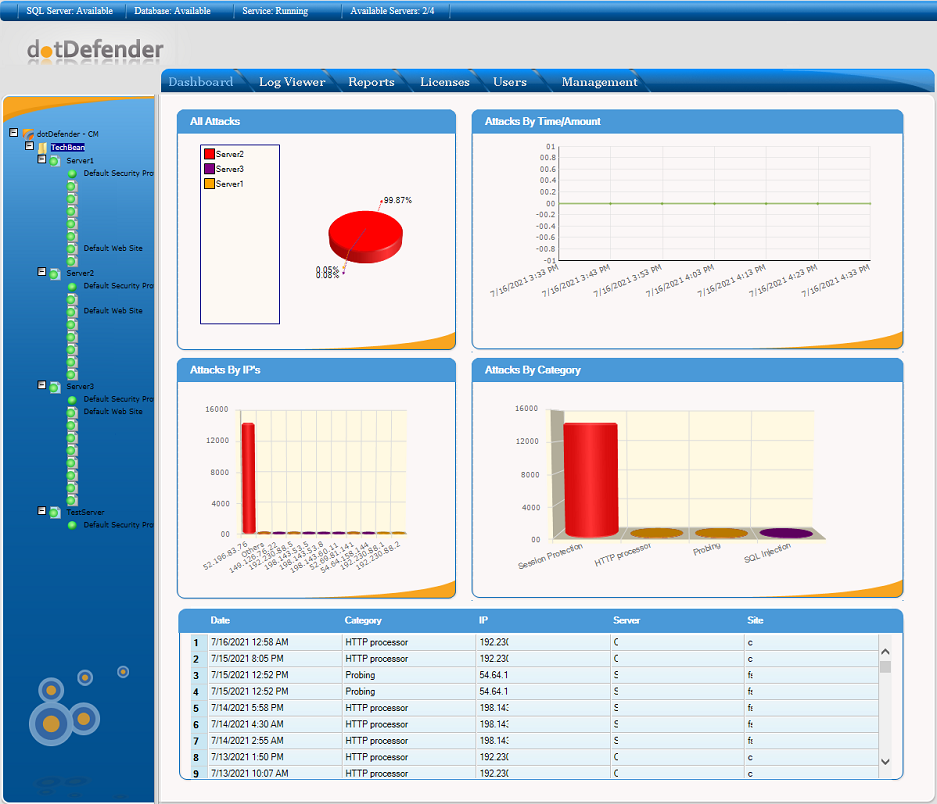Click green status icon for Server2 Default Security Profile

pyautogui.click(x=72, y=286)
